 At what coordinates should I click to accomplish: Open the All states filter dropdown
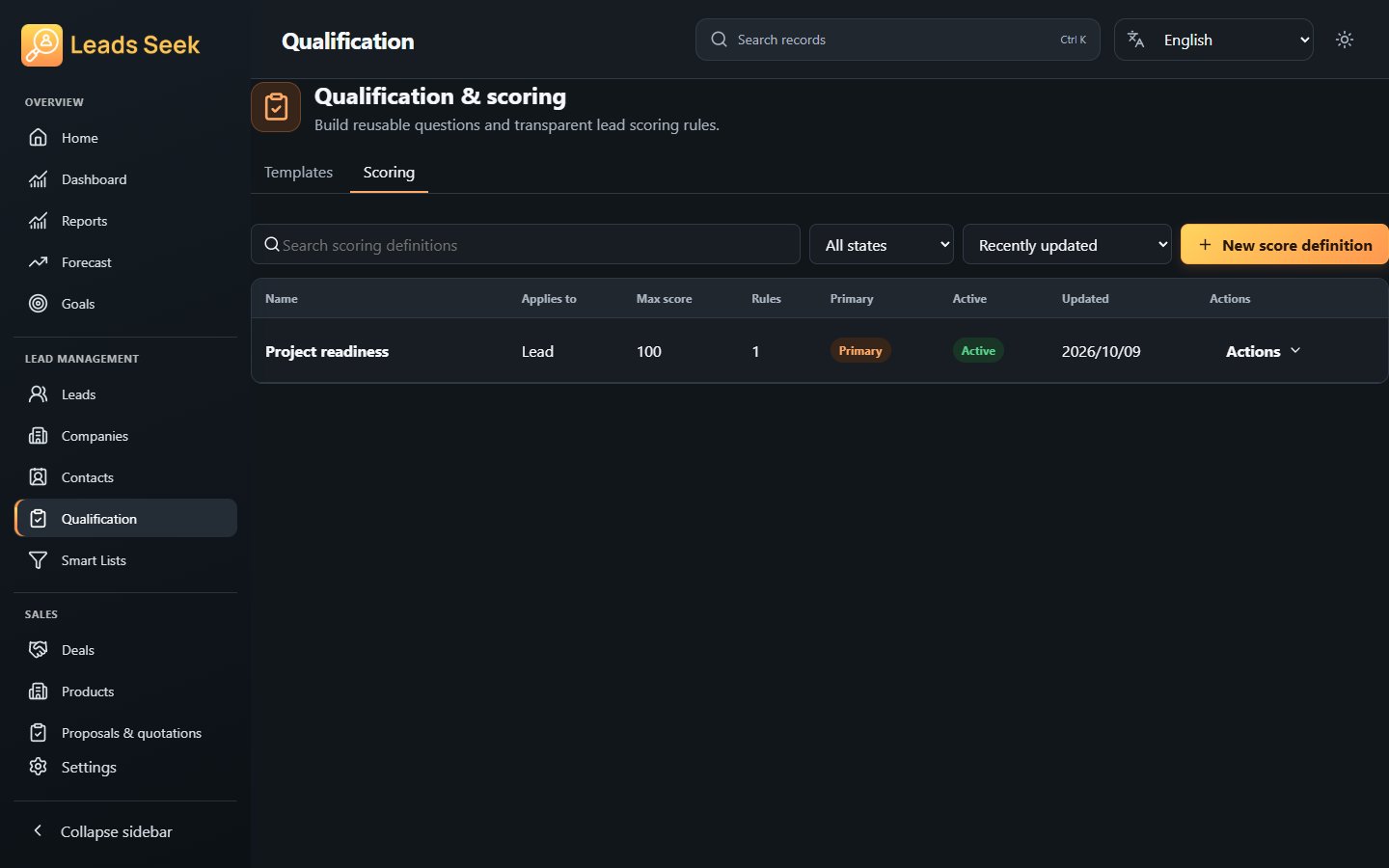882,245
